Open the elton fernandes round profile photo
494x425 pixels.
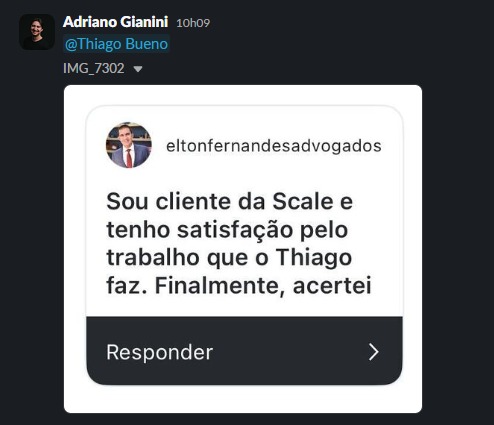click(129, 145)
